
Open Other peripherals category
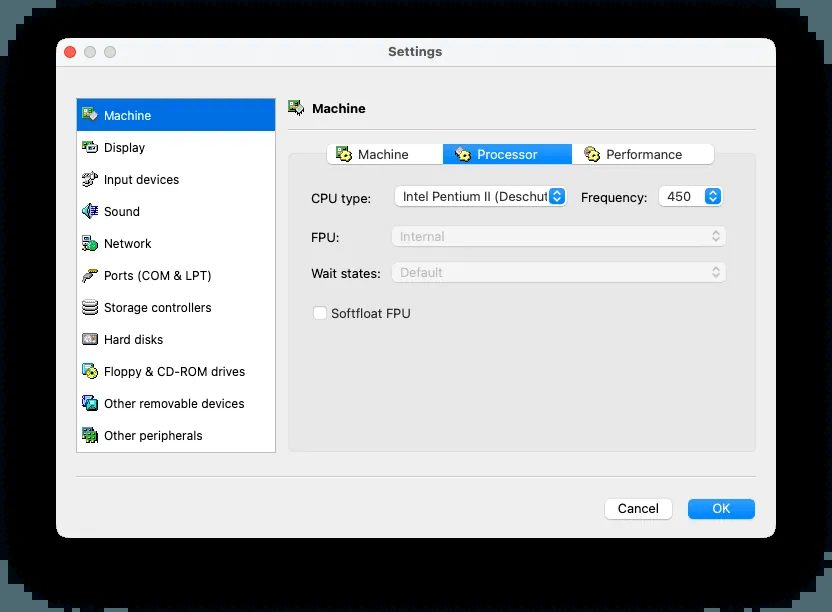pyautogui.click(x=176, y=435)
